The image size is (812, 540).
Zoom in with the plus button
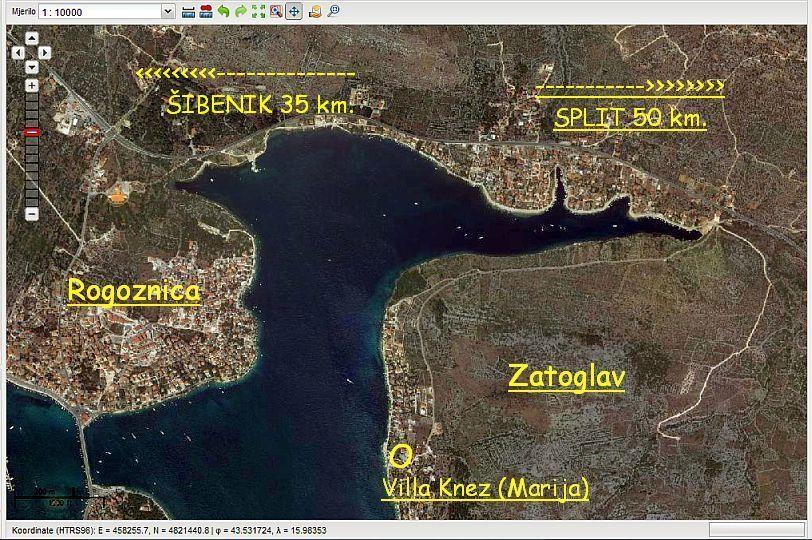32,86
